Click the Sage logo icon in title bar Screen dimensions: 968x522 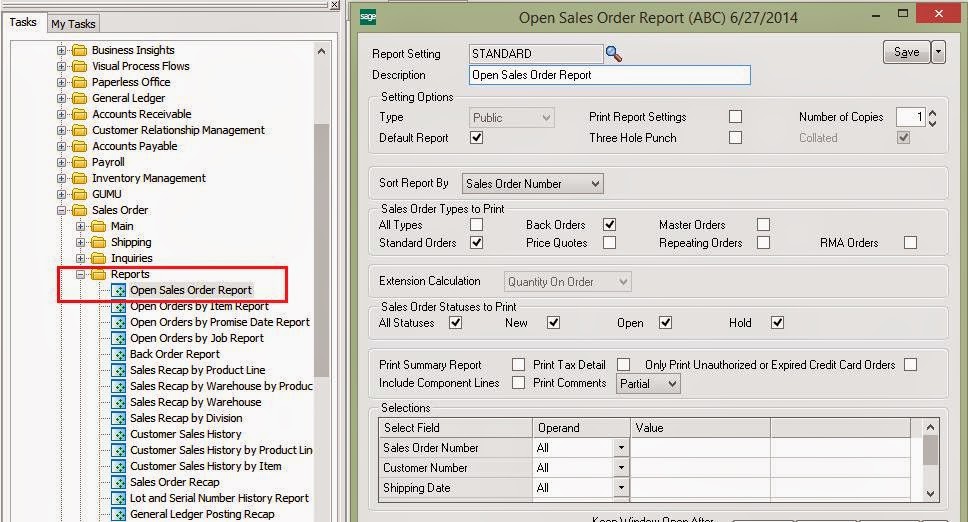(x=368, y=17)
